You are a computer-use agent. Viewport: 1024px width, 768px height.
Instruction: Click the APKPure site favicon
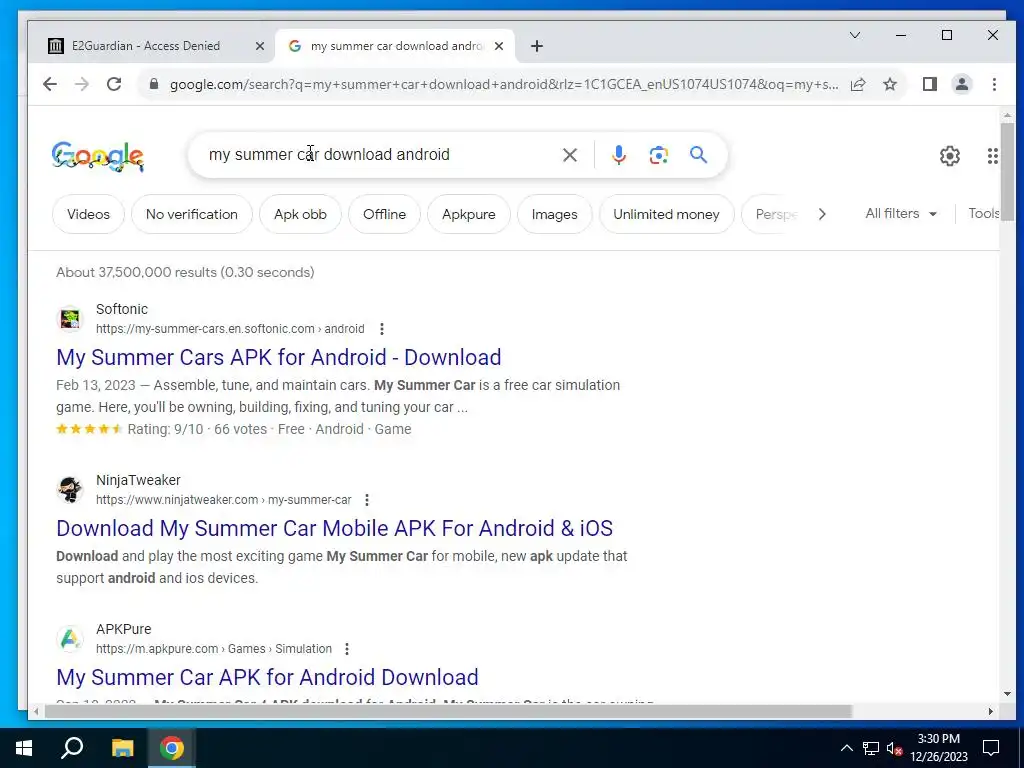pyautogui.click(x=70, y=639)
